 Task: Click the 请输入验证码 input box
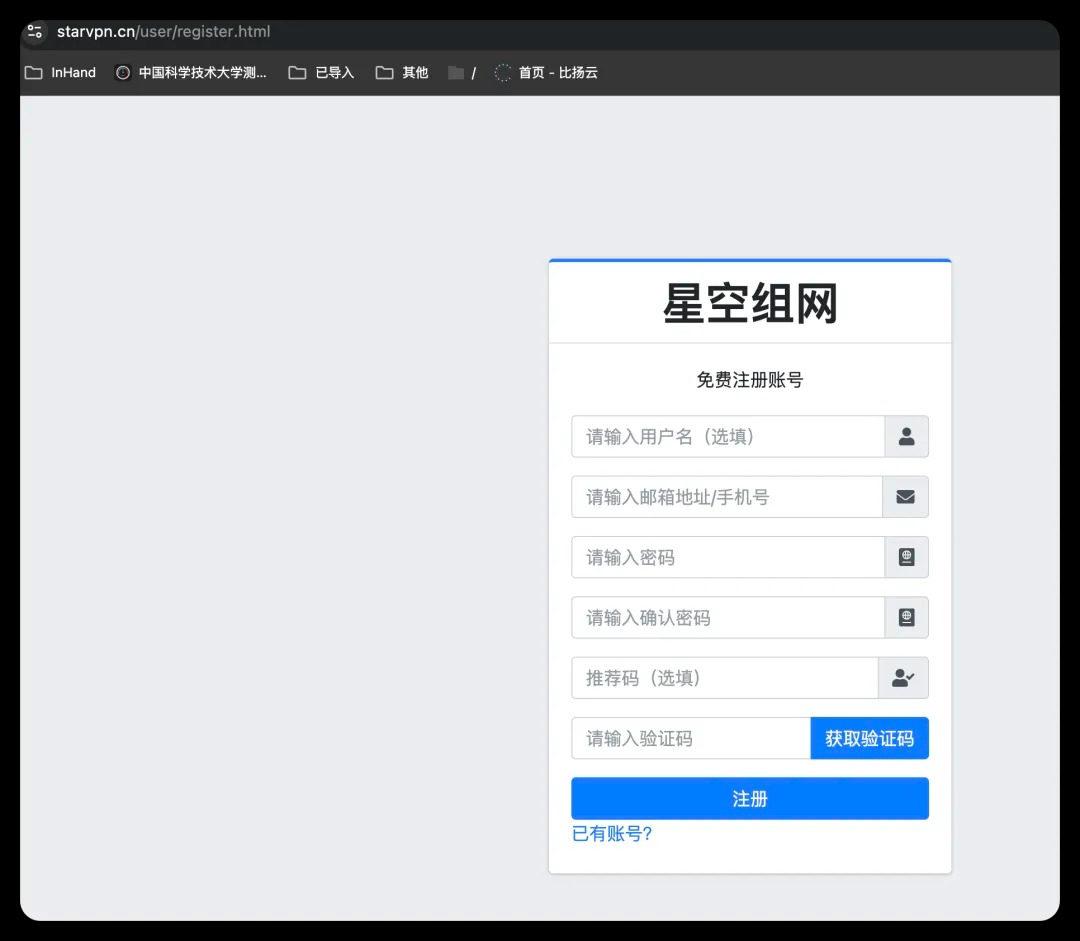690,739
